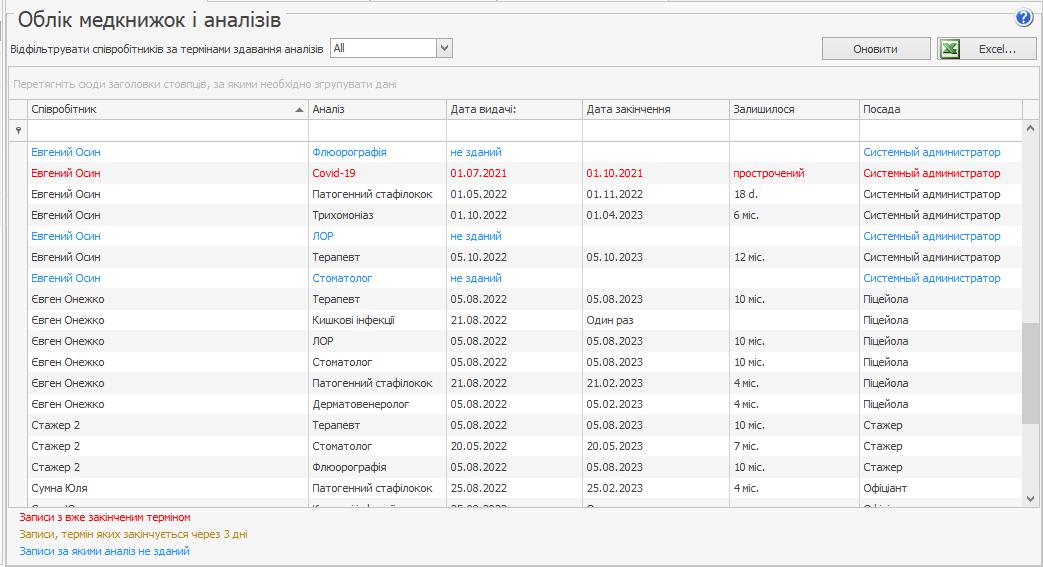This screenshot has width=1043, height=567.
Task: Click the Залишилося column header
Action: (x=793, y=110)
